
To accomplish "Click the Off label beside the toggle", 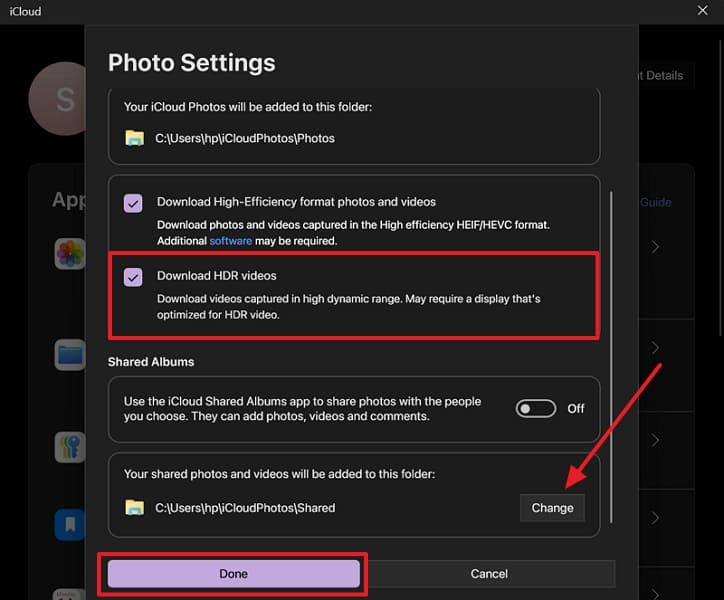I will 575,409.
